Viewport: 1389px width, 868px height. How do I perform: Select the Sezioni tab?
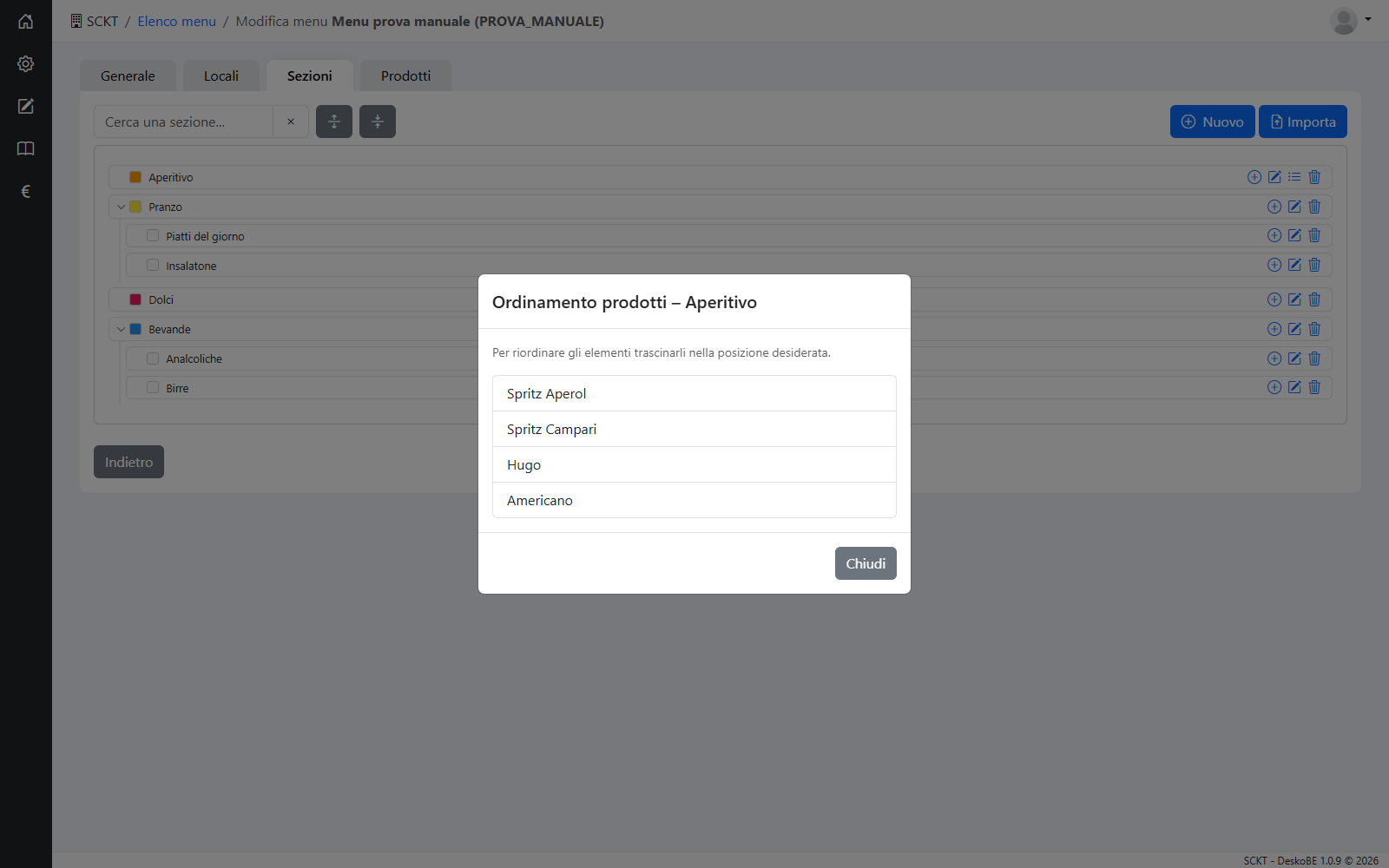pyautogui.click(x=310, y=76)
